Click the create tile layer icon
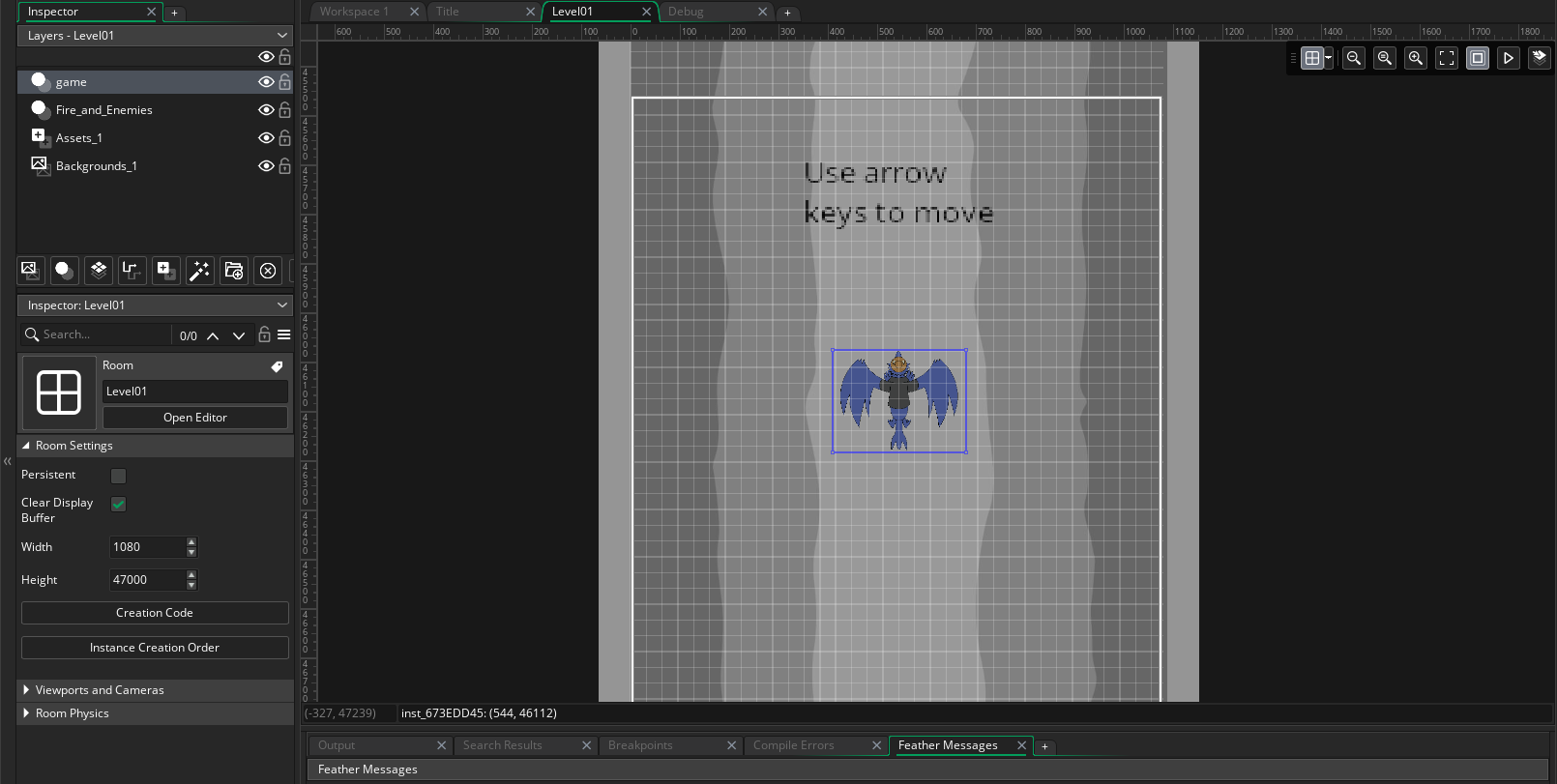1557x784 pixels. click(98, 271)
